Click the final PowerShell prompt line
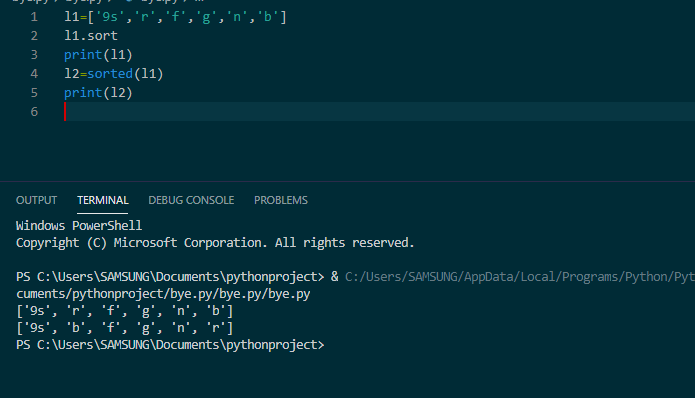Image resolution: width=695 pixels, height=398 pixels. (170, 345)
